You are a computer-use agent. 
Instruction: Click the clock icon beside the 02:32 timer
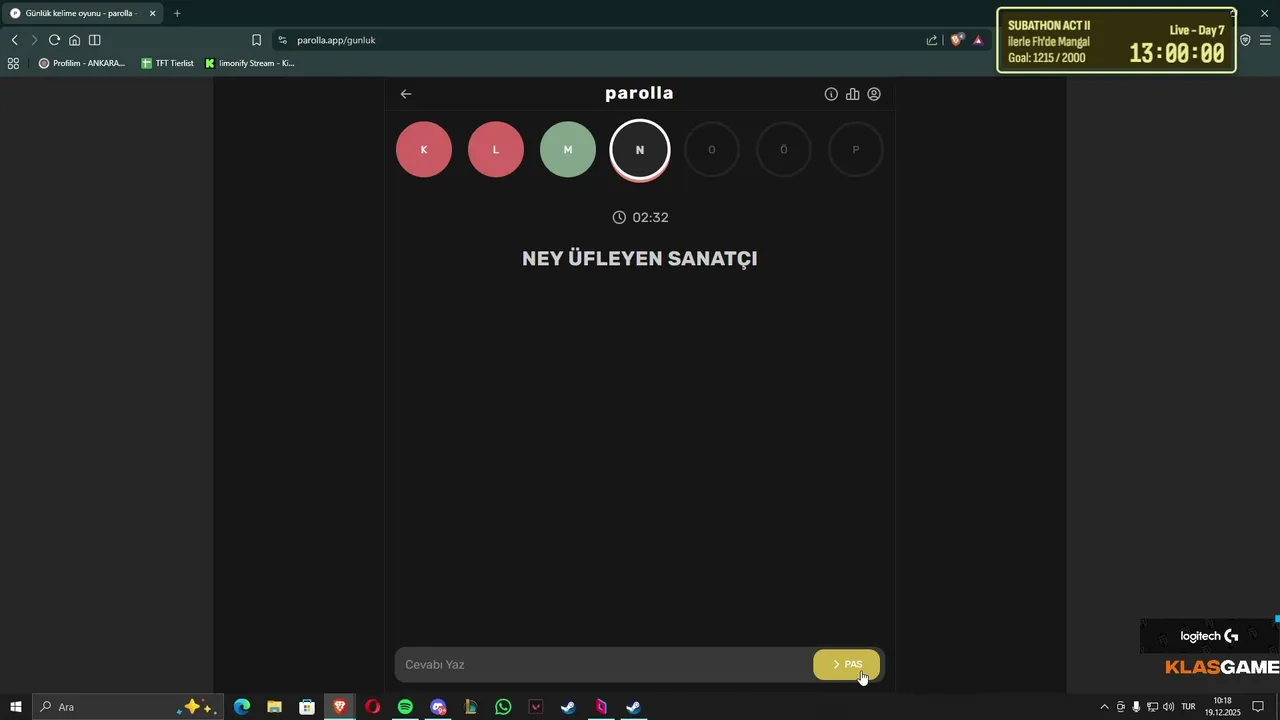pos(619,217)
